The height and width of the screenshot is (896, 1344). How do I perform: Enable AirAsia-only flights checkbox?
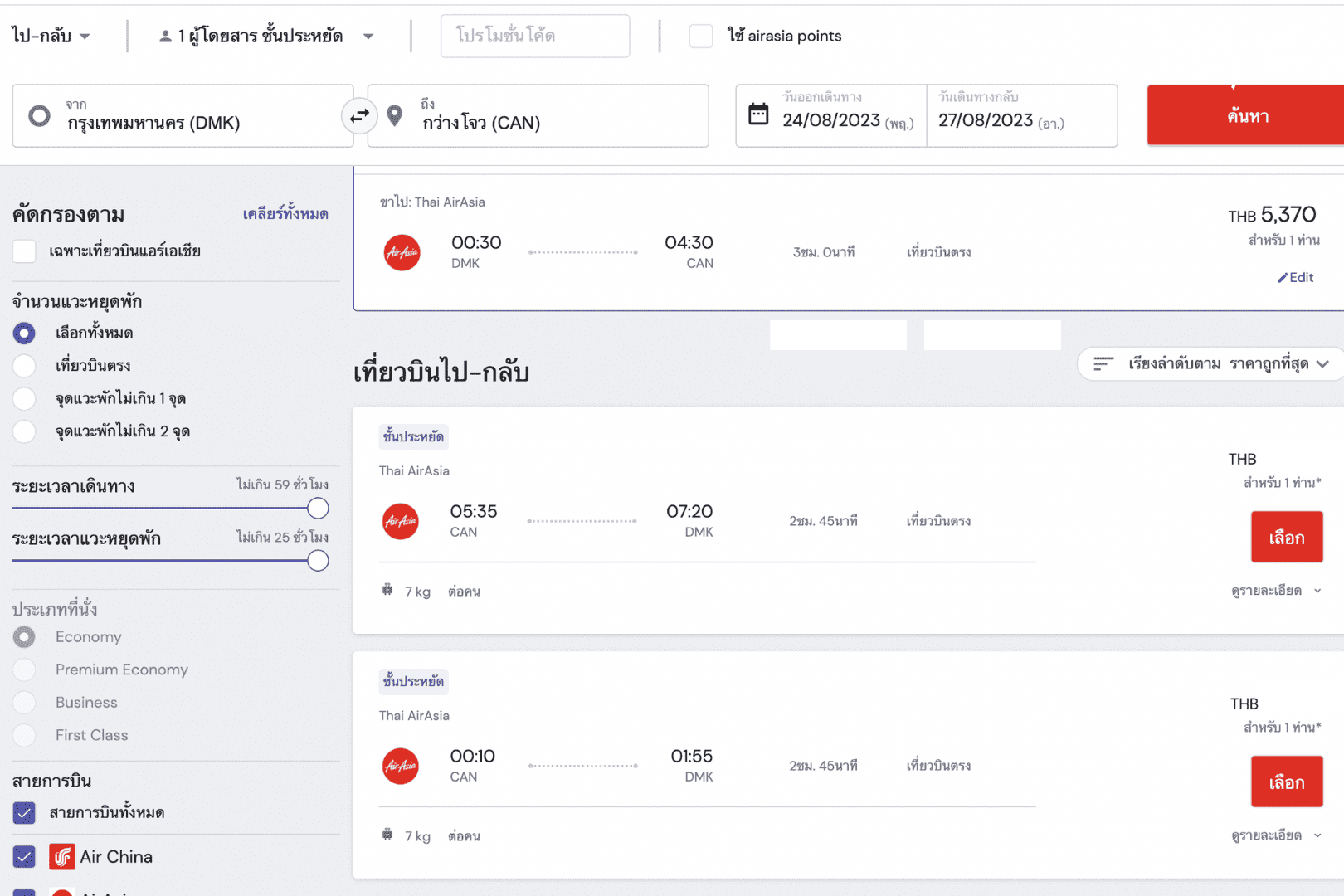tap(24, 251)
